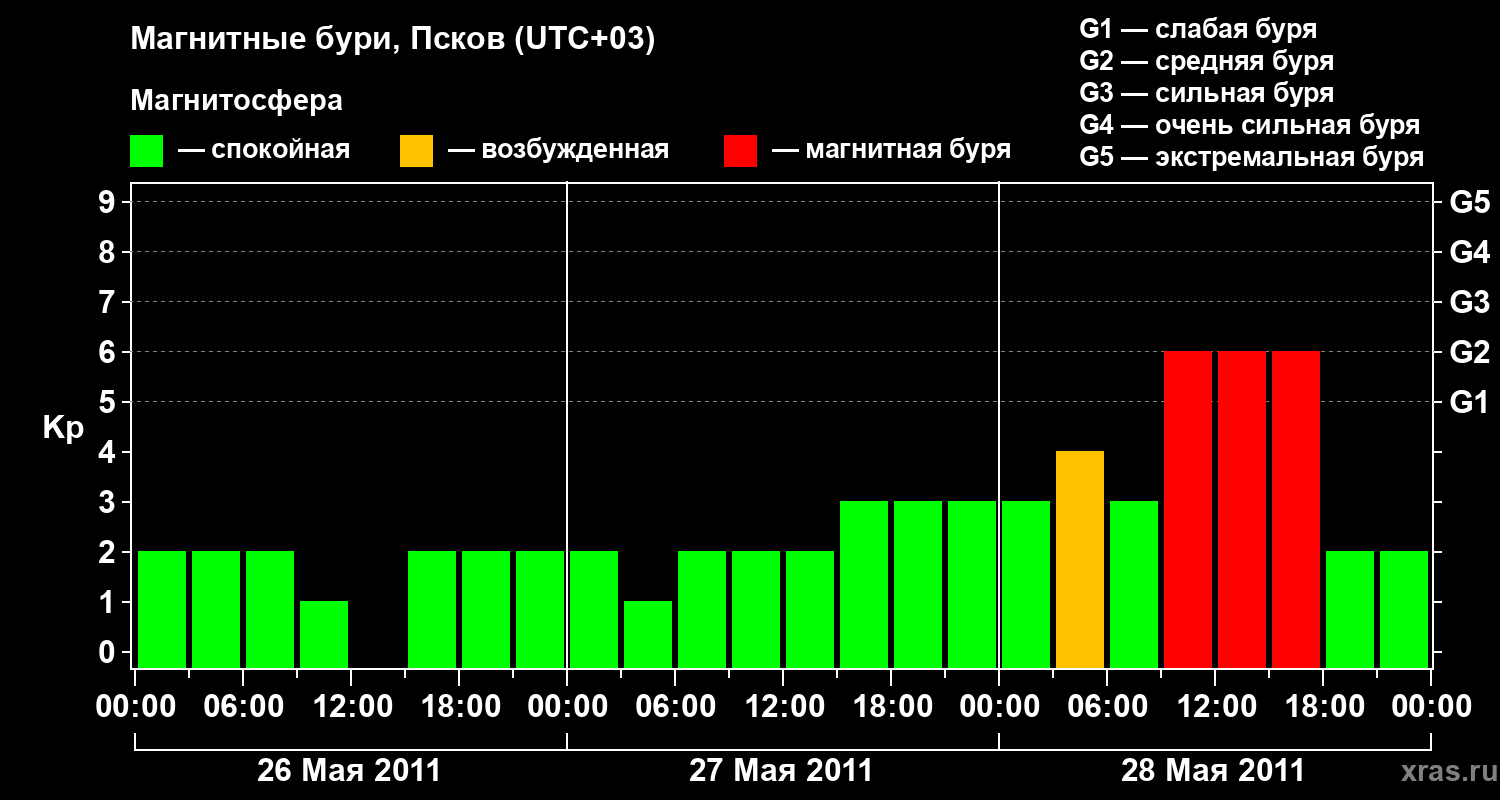Click the green Kp 3 bar at 21:00 on 27 Мая
1500x800 pixels.
972,585
